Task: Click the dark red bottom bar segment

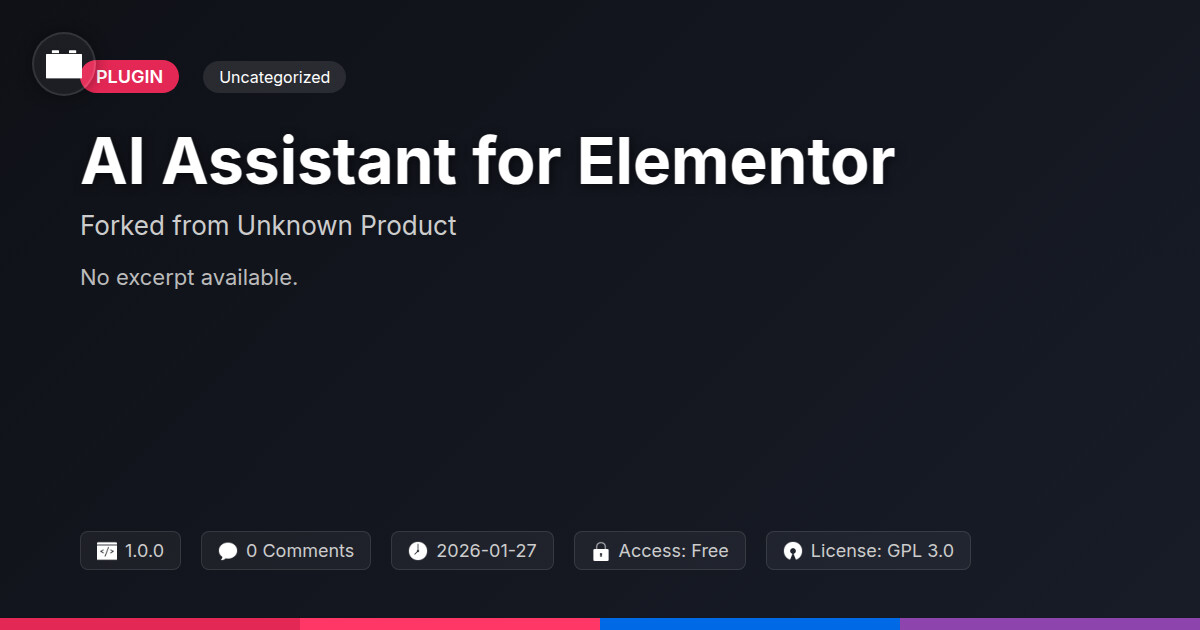Action: [150, 623]
